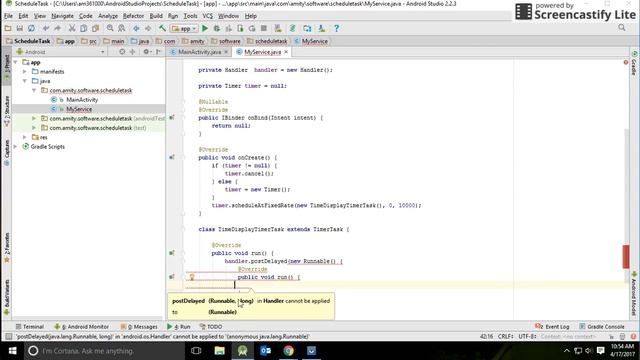Click the Open folder toolbar icon

pyautogui.click(x=8, y=28)
